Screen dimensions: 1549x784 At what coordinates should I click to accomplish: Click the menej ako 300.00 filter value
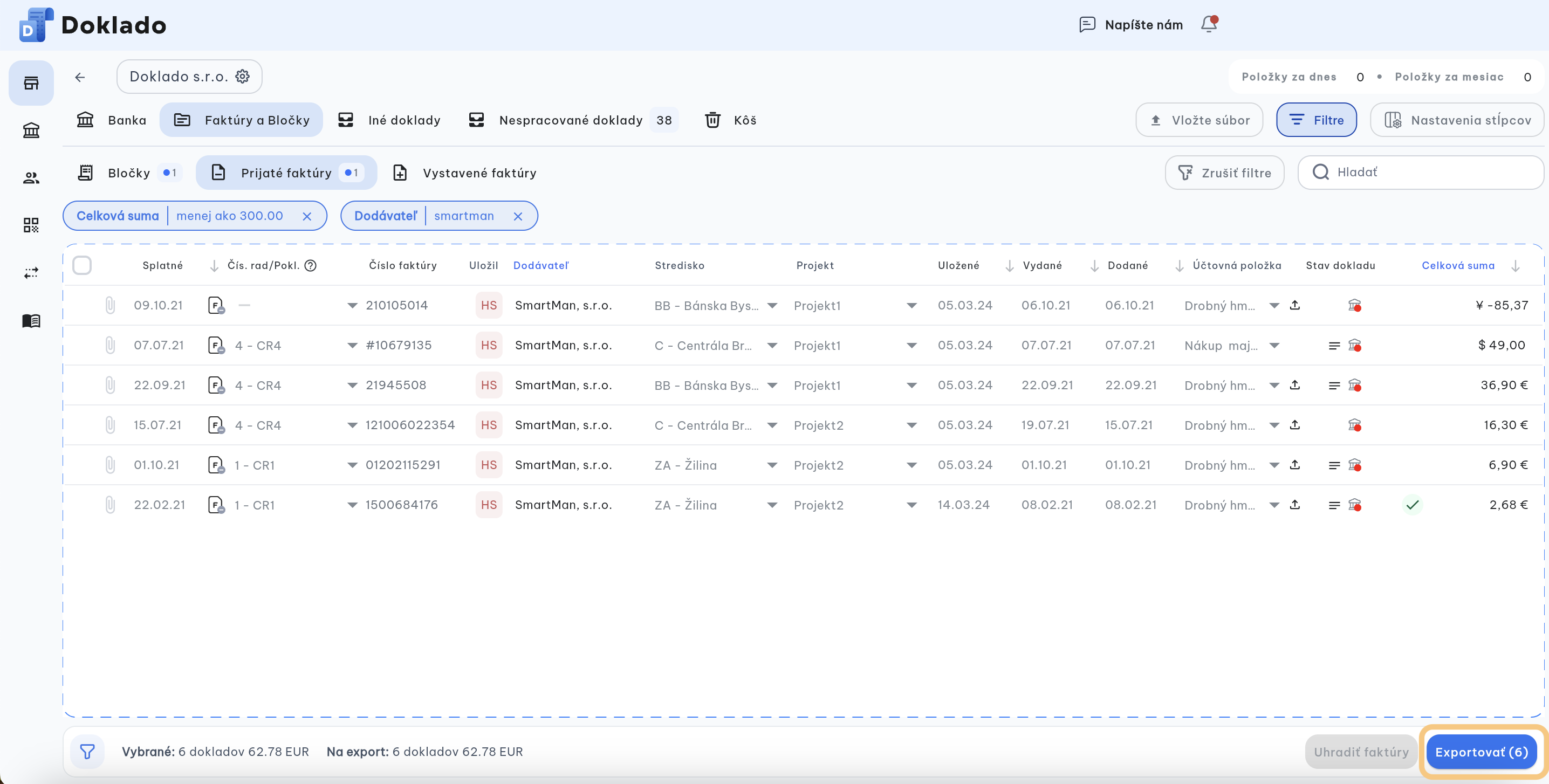[x=230, y=216]
